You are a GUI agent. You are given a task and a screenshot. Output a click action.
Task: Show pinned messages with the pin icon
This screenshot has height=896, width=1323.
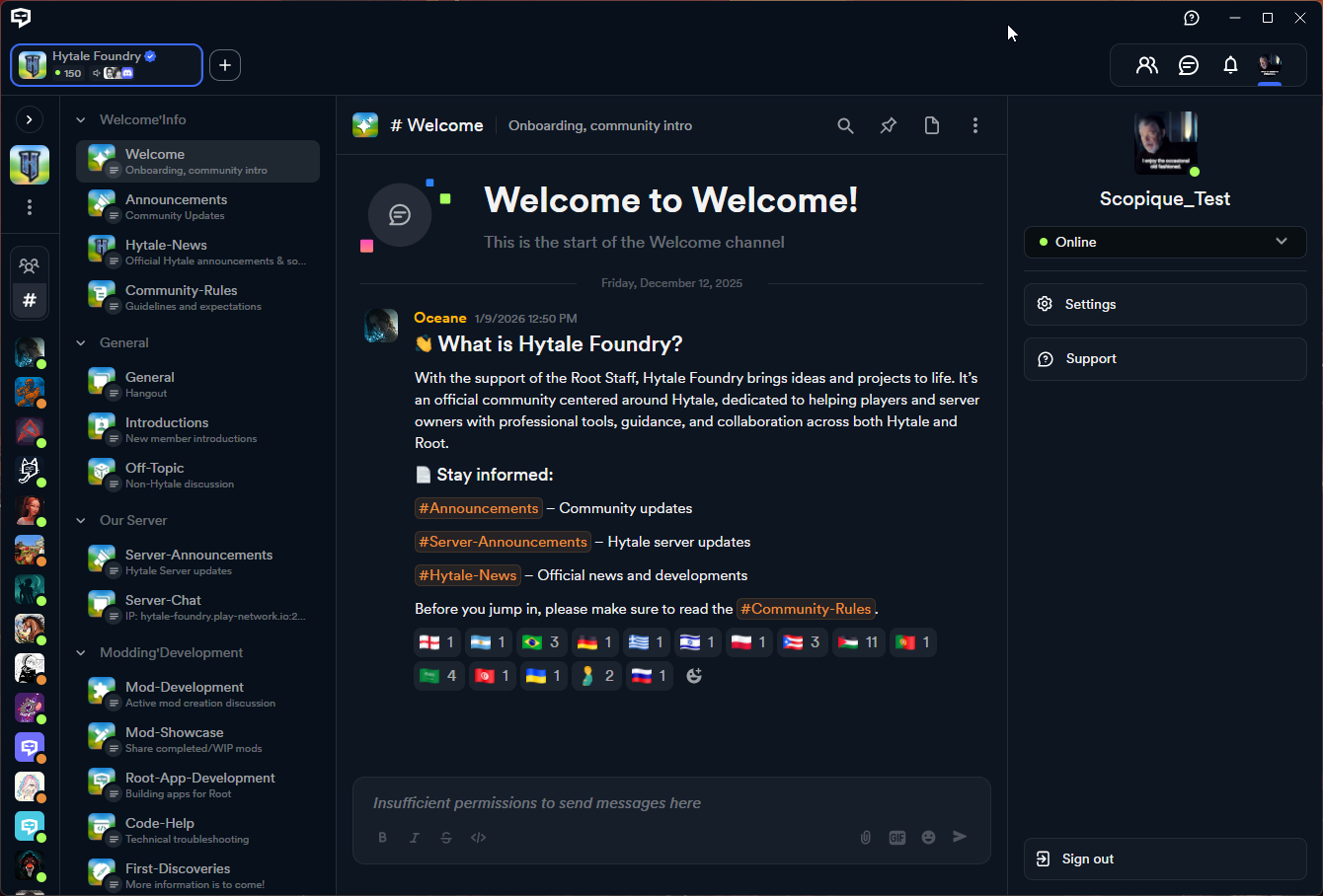pos(889,125)
